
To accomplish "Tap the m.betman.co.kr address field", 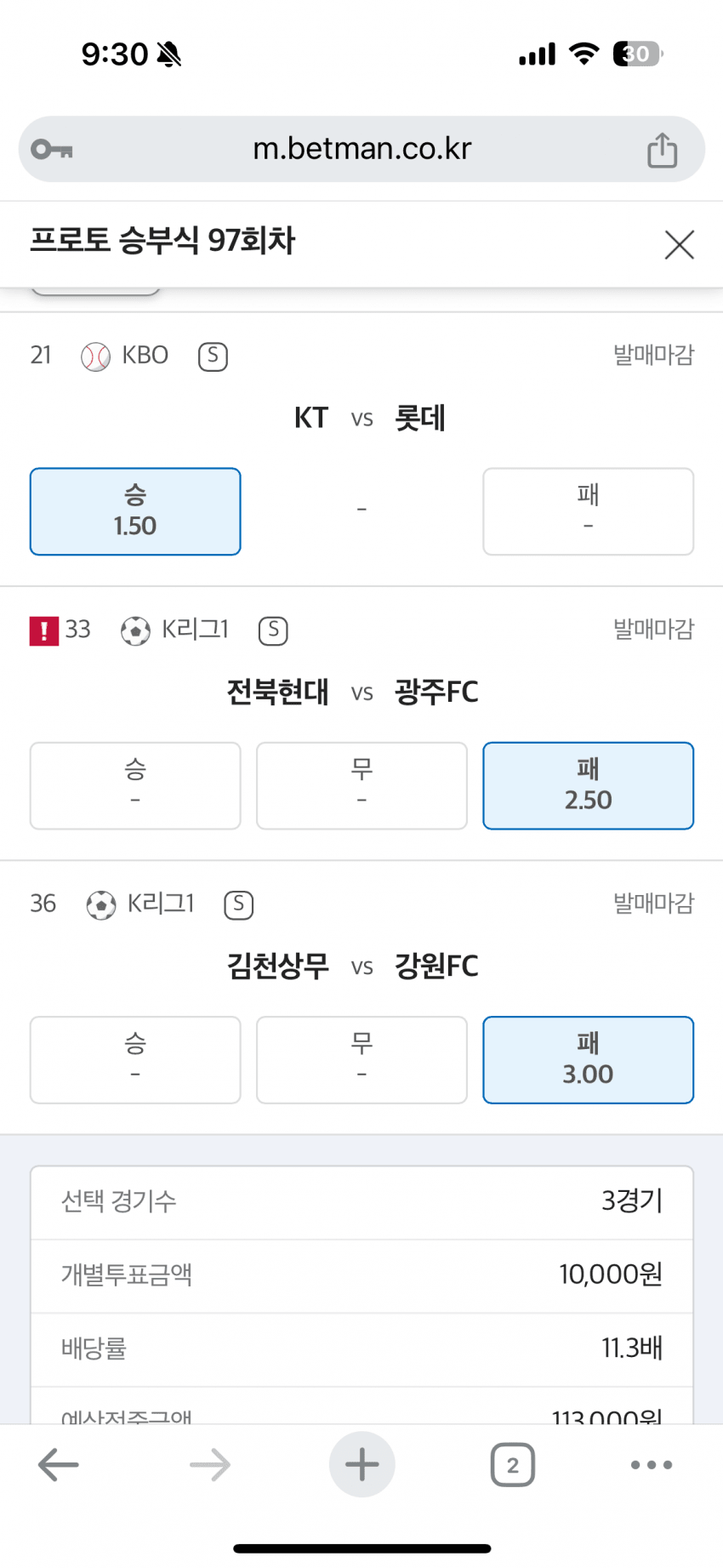I will (361, 150).
